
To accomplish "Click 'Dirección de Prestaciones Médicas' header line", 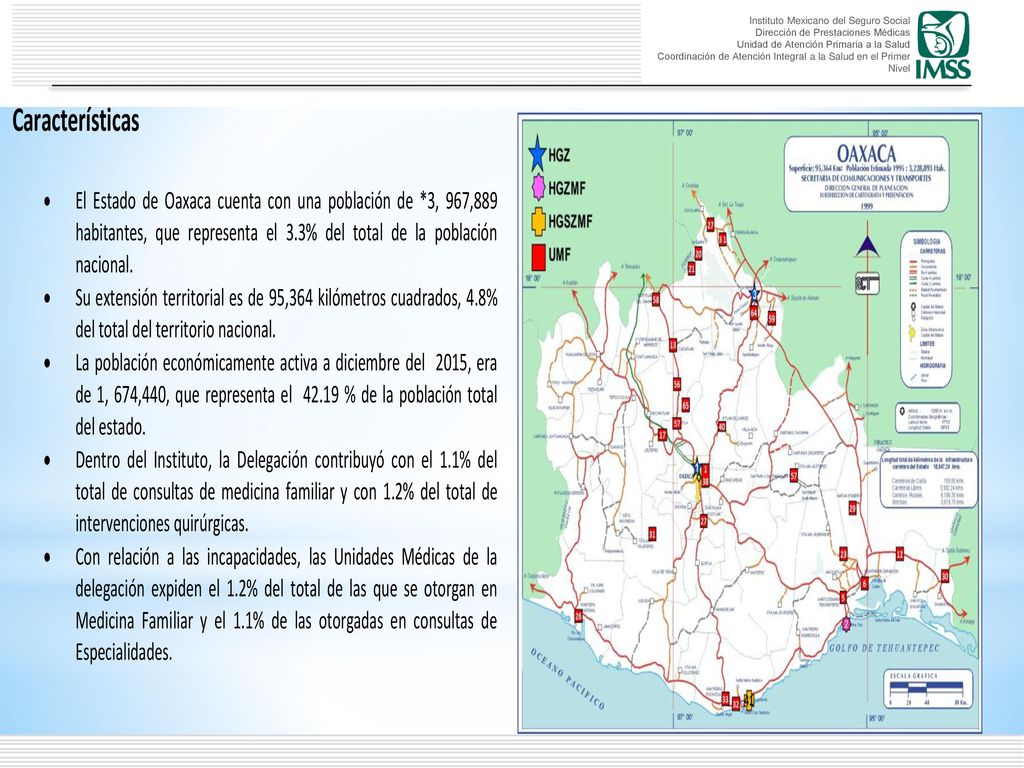I will point(833,33).
